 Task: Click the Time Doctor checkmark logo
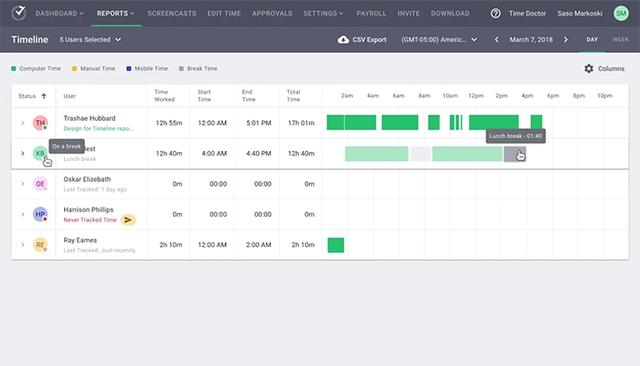tap(18, 13)
